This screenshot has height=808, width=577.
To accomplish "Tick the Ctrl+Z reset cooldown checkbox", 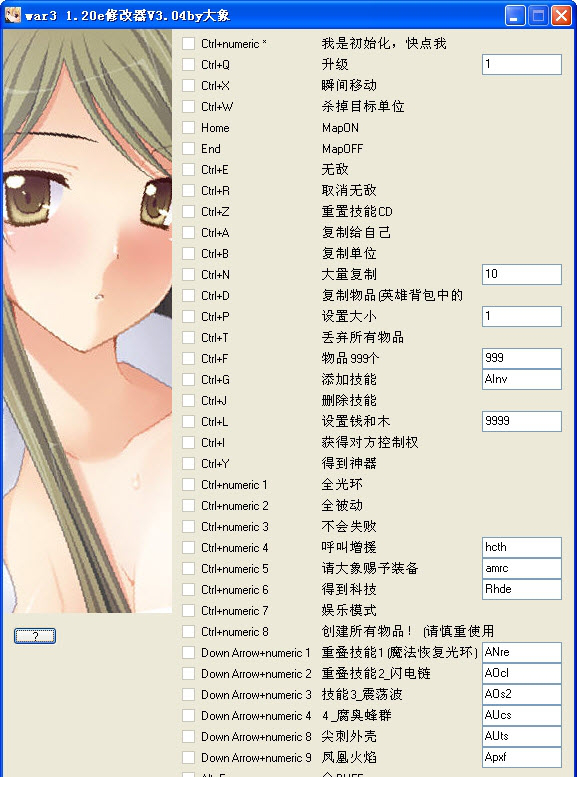I will coord(189,211).
